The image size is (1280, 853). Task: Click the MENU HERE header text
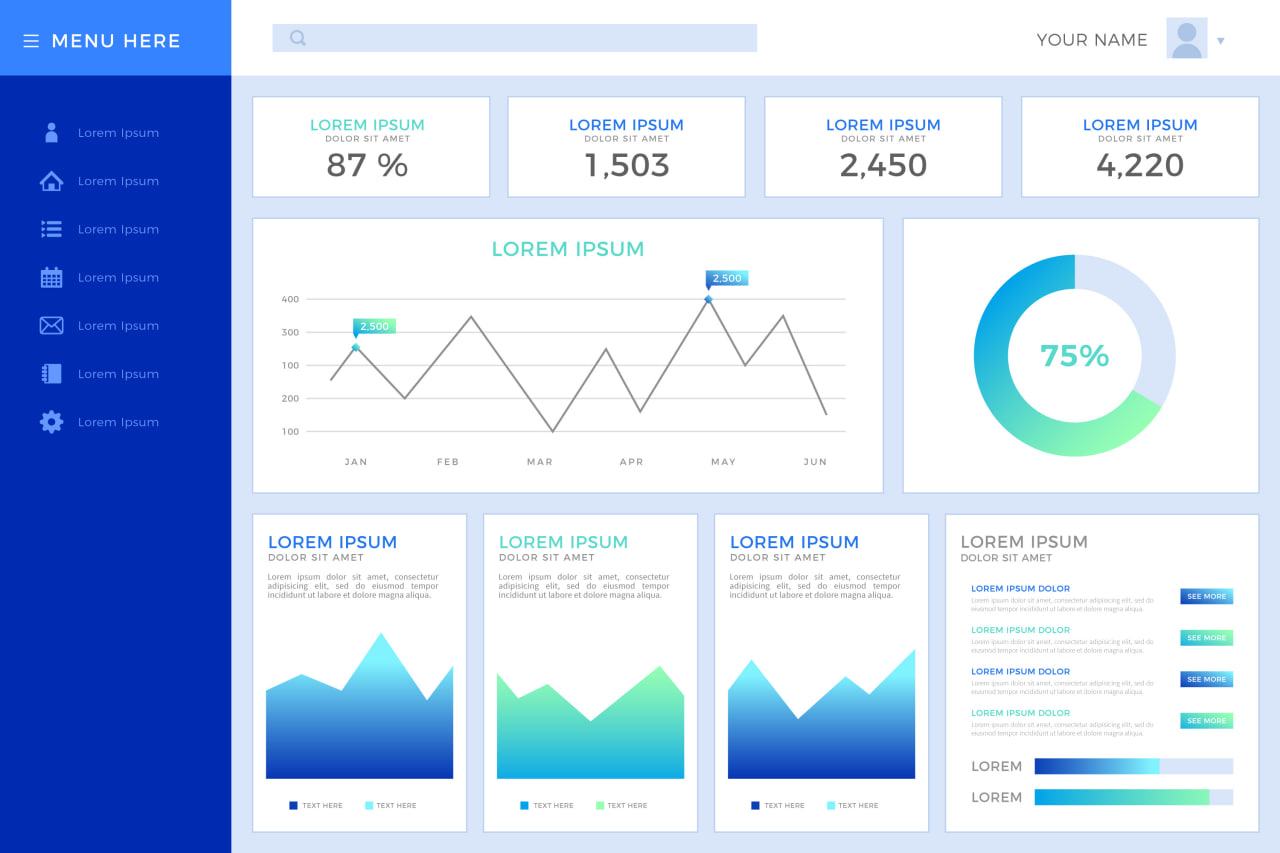(116, 41)
